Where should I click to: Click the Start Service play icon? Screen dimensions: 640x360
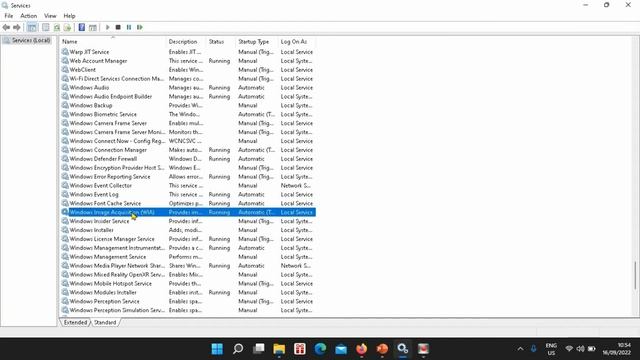[107, 27]
